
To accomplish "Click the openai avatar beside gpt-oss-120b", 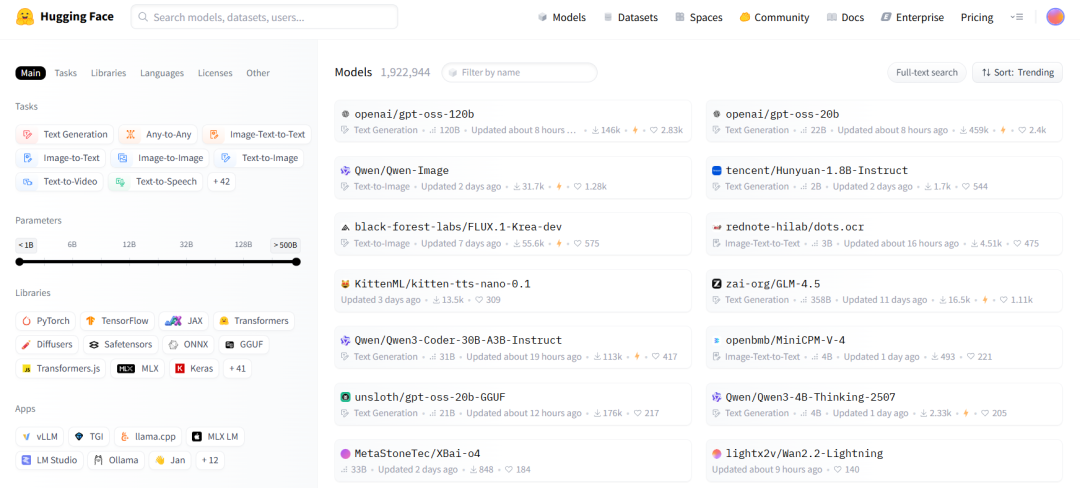I will click(x=346, y=114).
